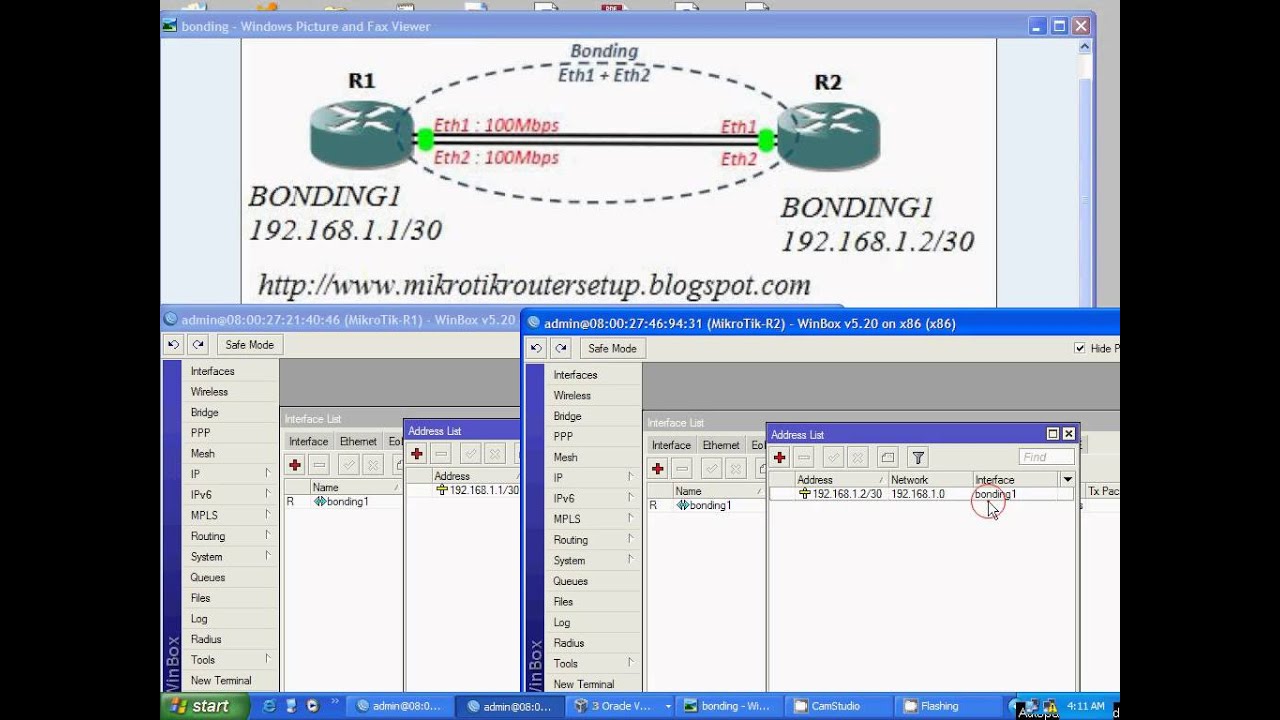Click the redo icon in the MikroTik-R1 window

198,344
